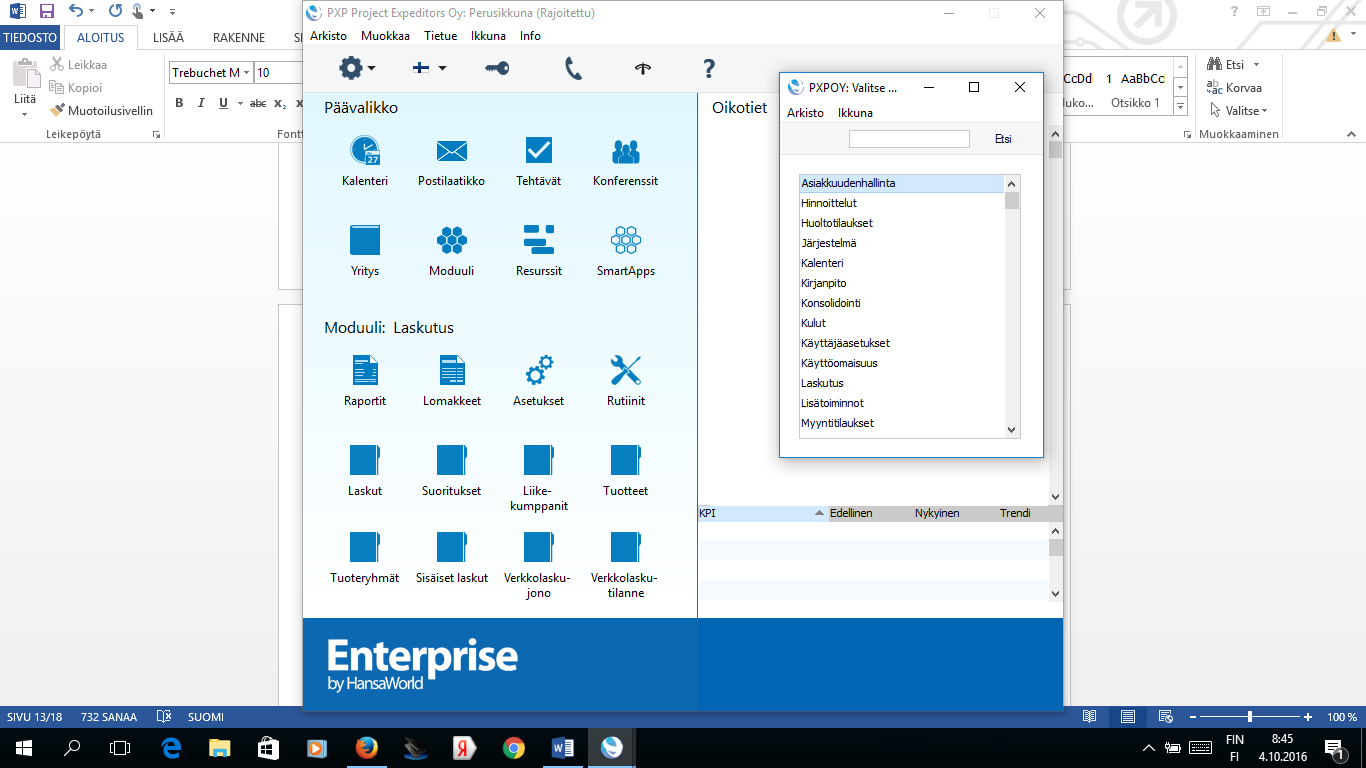Open Rutiinit tools icon
Image resolution: width=1366 pixels, height=768 pixels.
(x=626, y=371)
